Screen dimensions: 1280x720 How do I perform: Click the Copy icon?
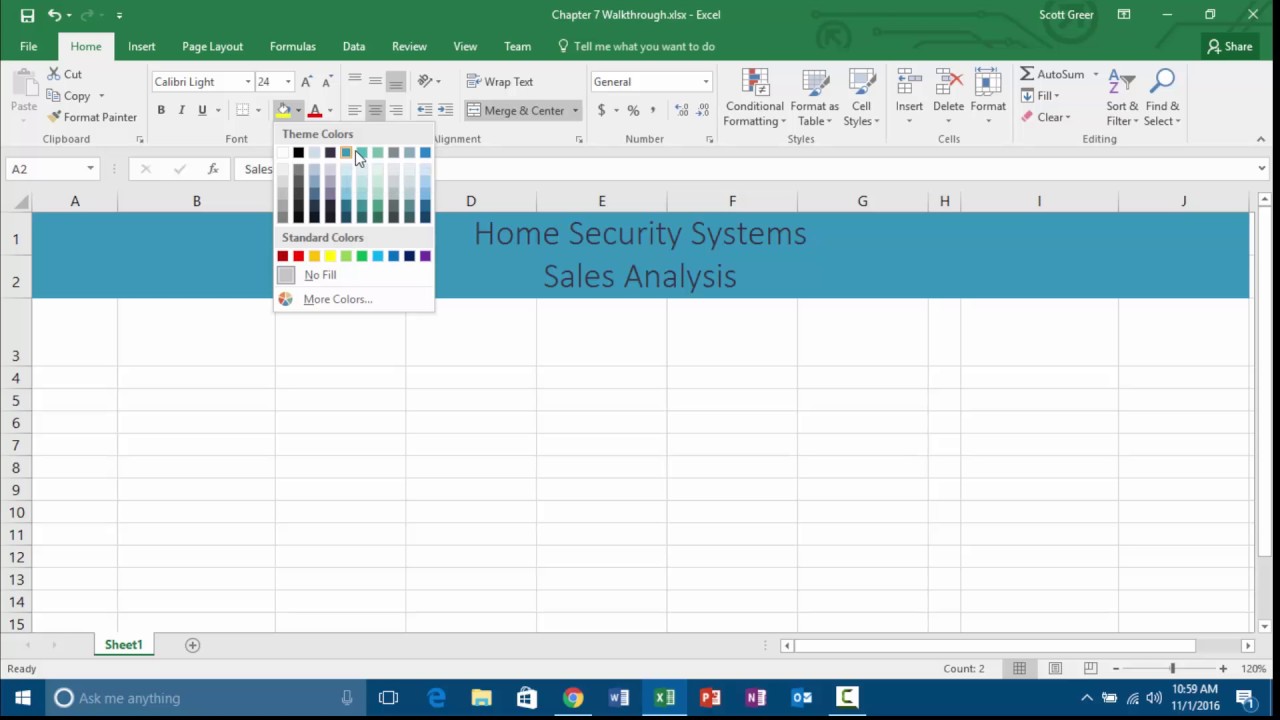(x=53, y=96)
